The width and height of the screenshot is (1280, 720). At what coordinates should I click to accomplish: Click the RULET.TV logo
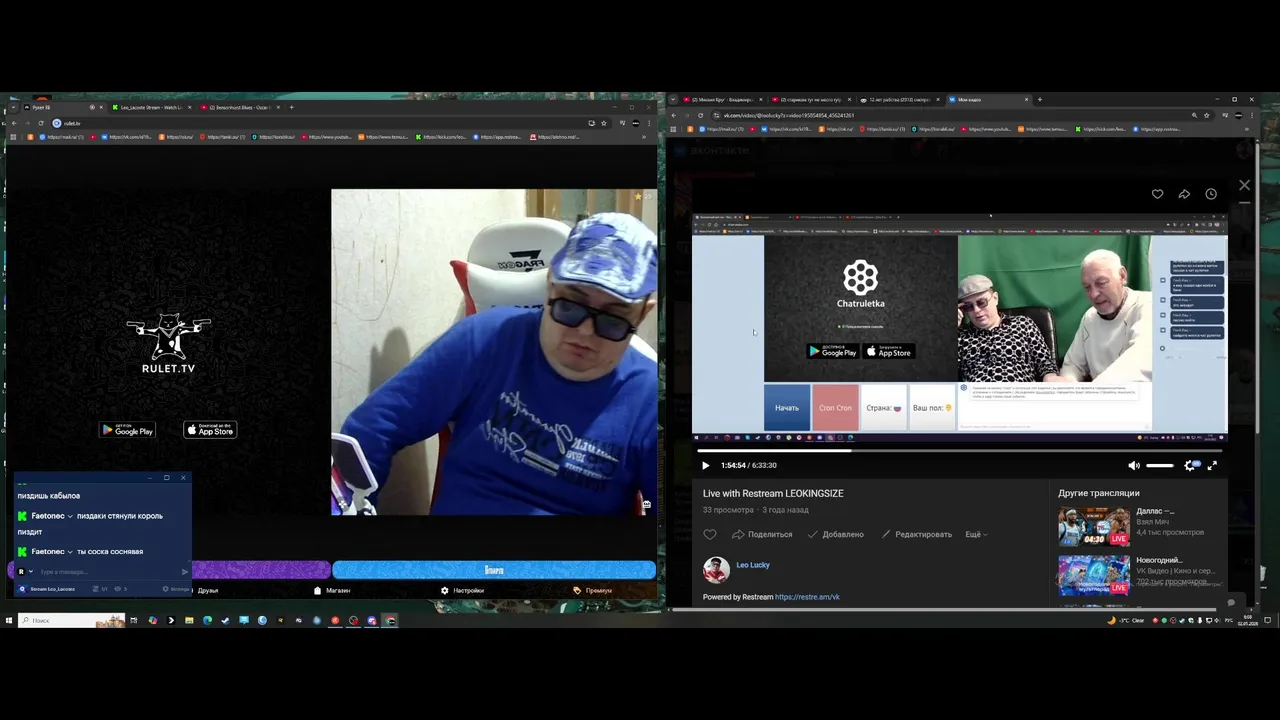pos(168,344)
